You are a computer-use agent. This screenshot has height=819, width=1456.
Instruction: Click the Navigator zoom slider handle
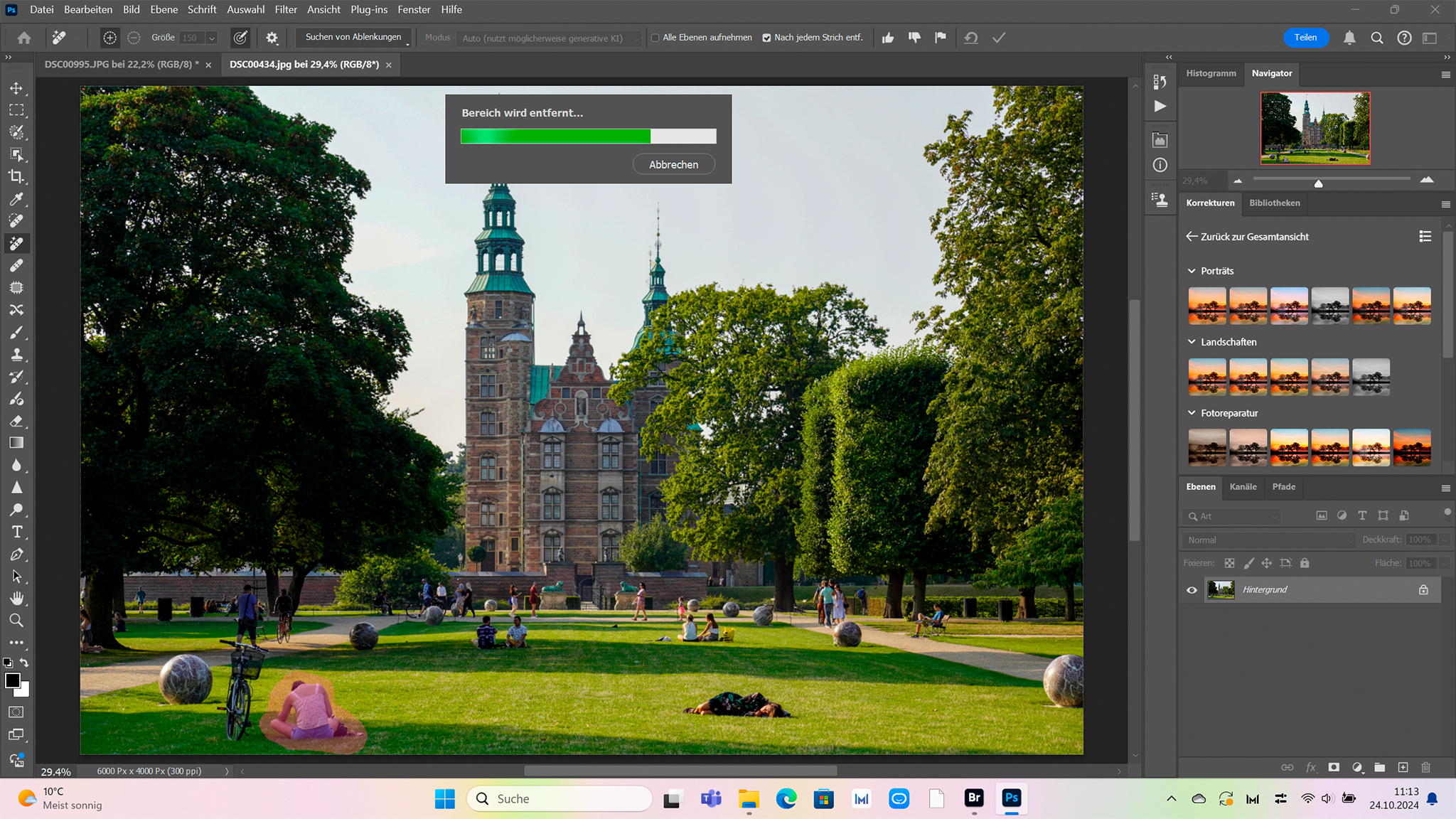tap(1318, 183)
